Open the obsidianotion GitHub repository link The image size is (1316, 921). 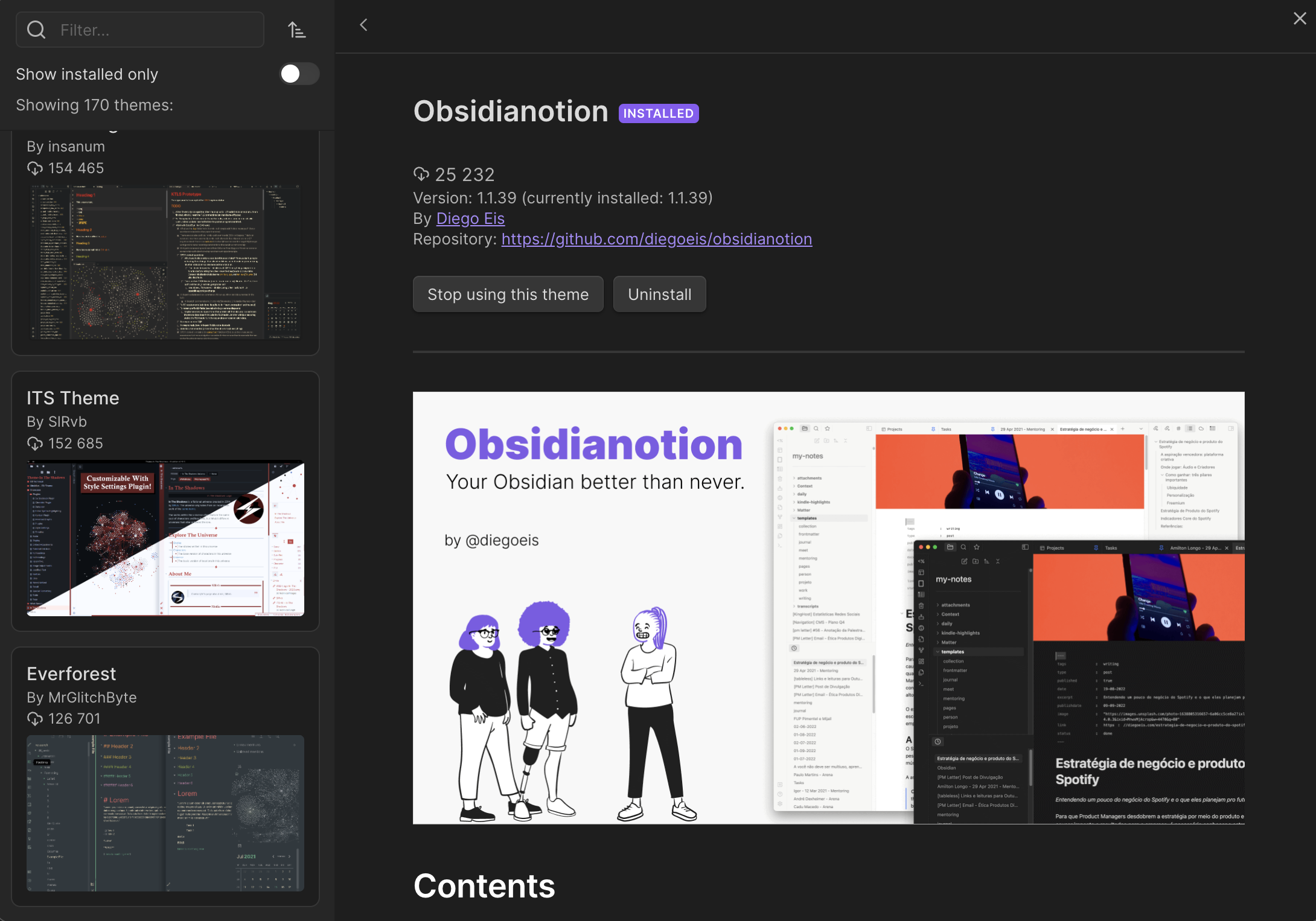[x=657, y=239]
